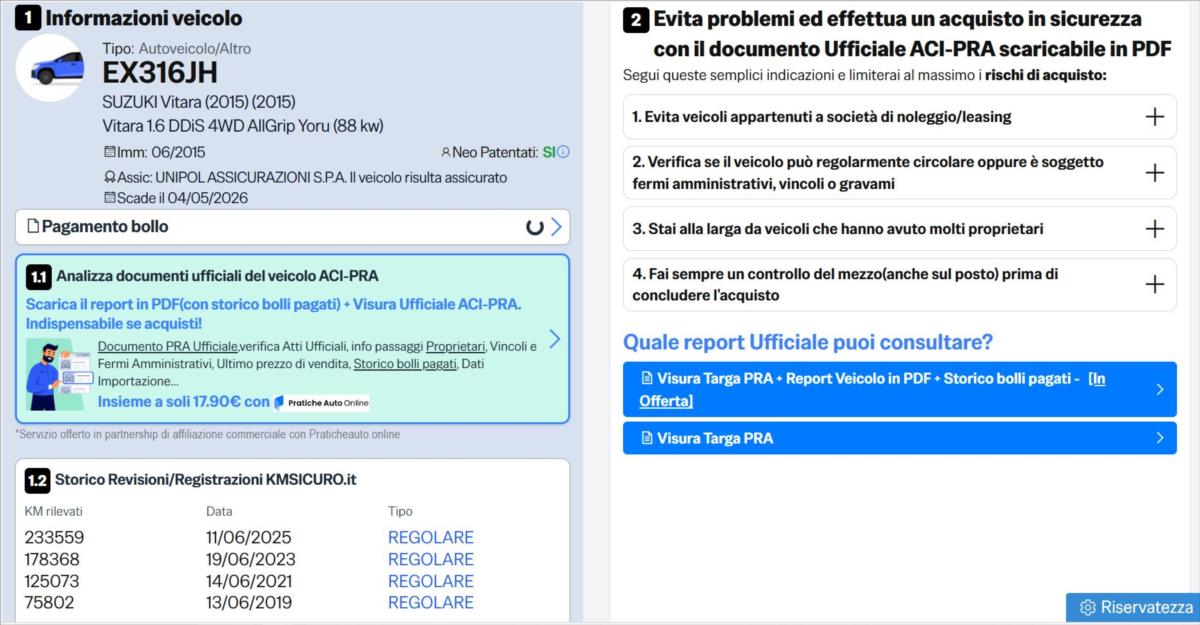Click the Neo Patentati info icon
This screenshot has height=625, width=1200.
[x=563, y=152]
